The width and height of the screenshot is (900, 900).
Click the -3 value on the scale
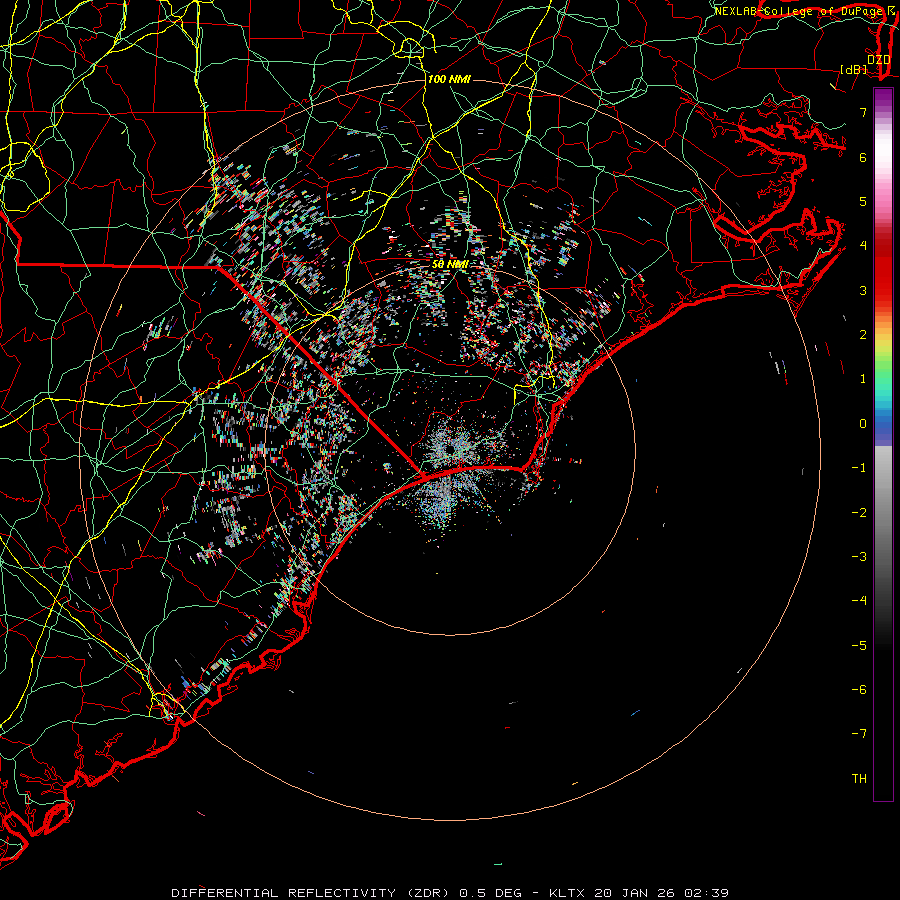[859, 557]
